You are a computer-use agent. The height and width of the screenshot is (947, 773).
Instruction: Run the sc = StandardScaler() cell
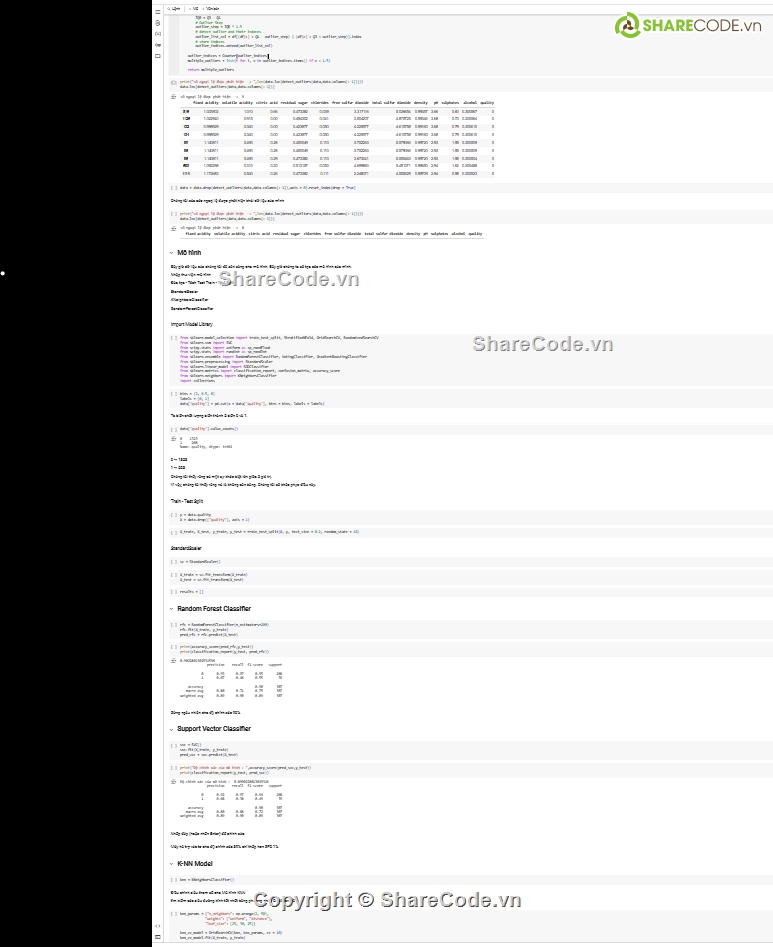[x=173, y=562]
